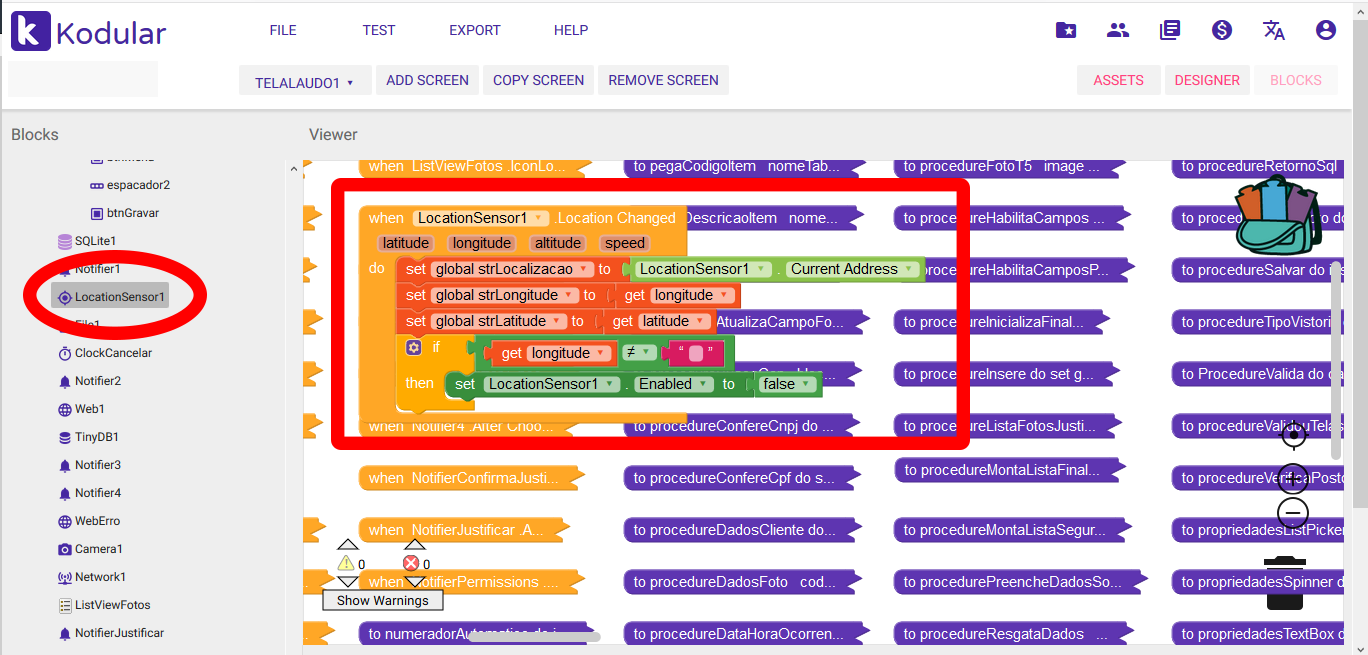The image size is (1368, 655).
Task: Click the blue mutator gear on if block
Action: click(414, 347)
